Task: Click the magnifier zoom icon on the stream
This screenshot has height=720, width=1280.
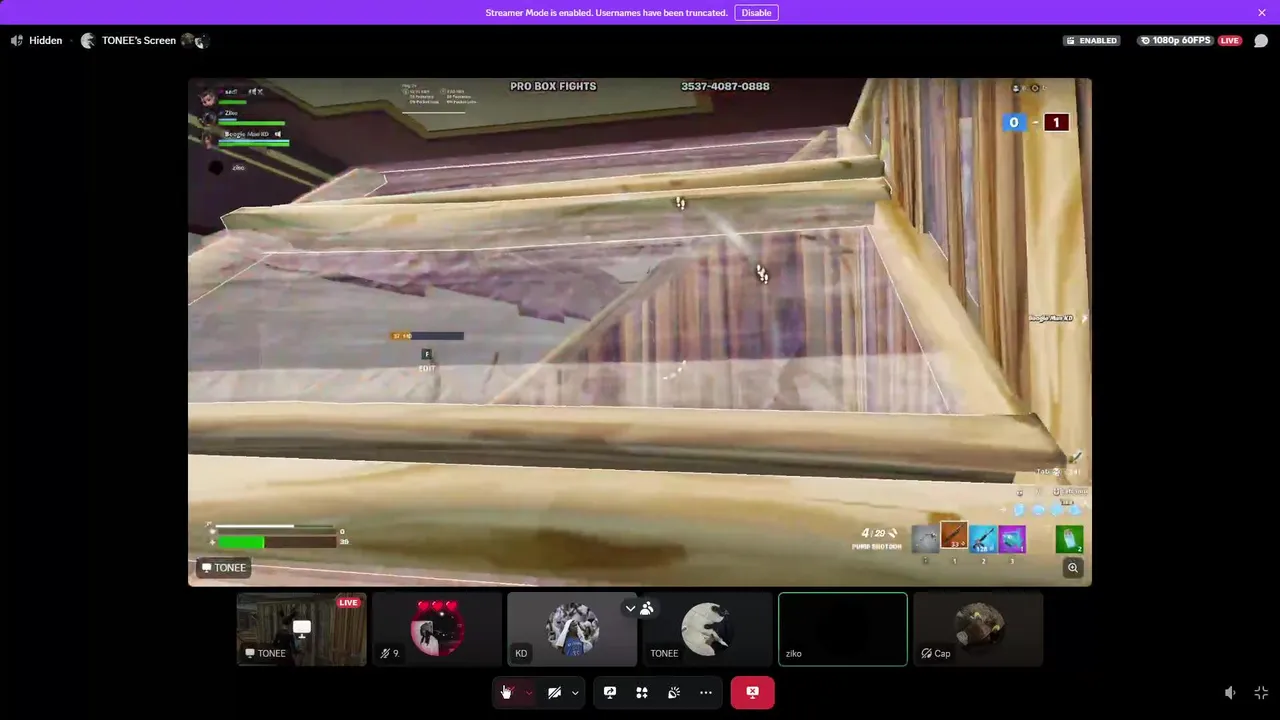Action: click(x=1073, y=568)
